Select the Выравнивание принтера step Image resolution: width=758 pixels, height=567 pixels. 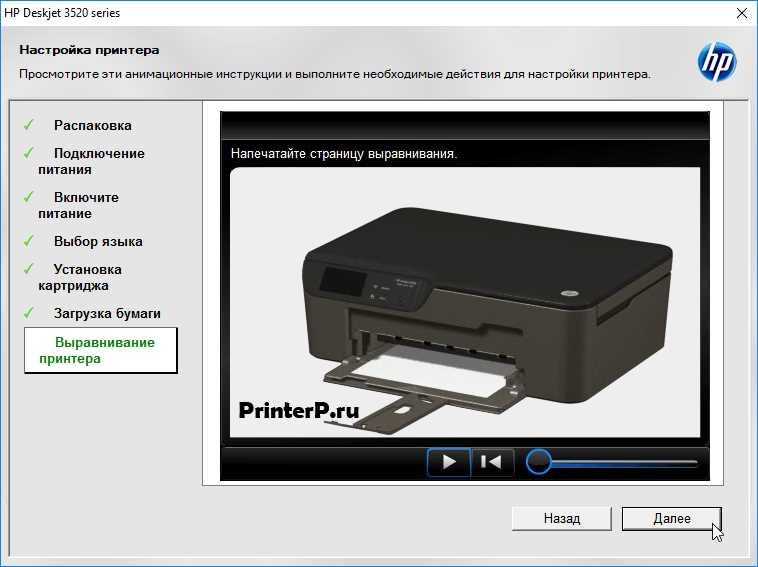pyautogui.click(x=100, y=350)
